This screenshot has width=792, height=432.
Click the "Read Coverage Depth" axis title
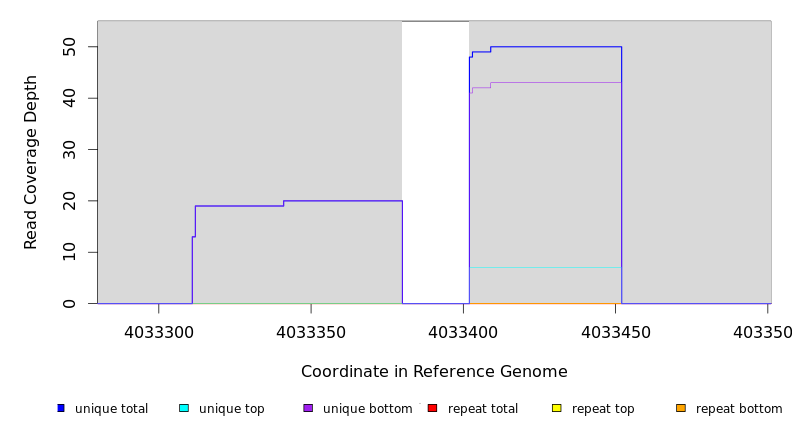tap(31, 162)
